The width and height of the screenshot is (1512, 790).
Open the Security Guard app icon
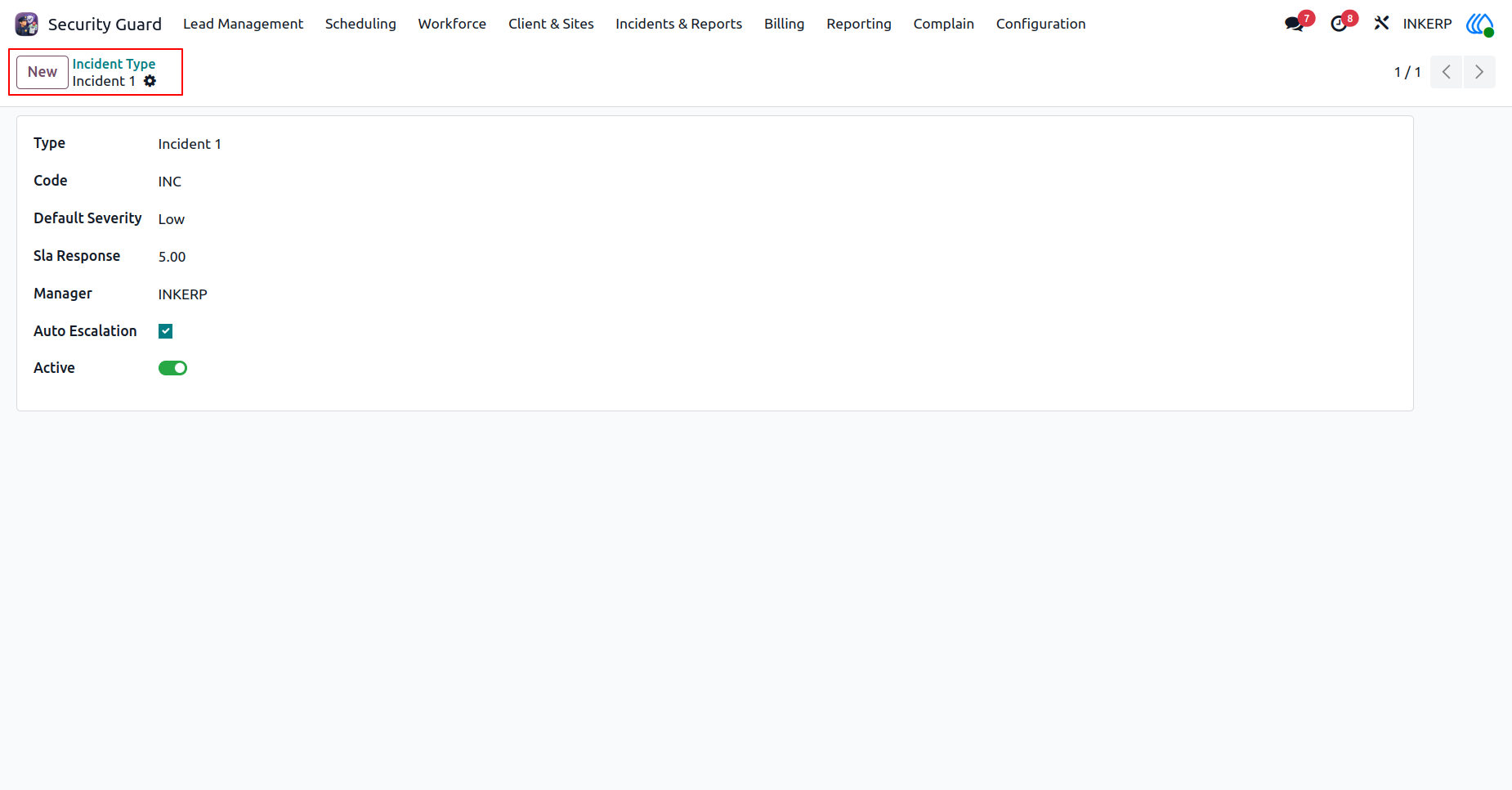pyautogui.click(x=26, y=24)
